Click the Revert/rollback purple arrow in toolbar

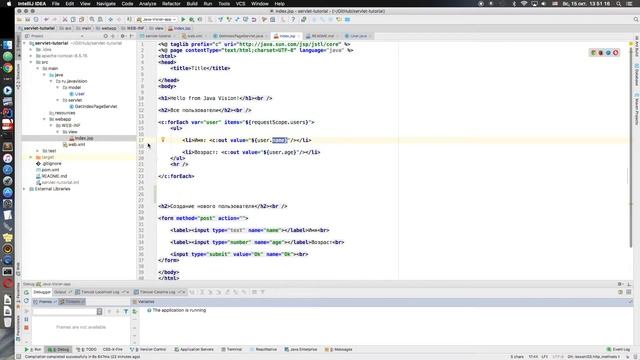click(253, 19)
